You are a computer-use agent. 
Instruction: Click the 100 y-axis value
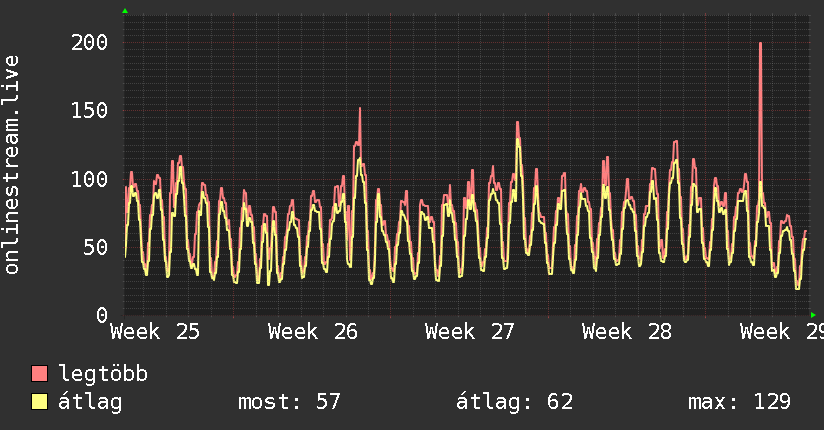[89, 179]
